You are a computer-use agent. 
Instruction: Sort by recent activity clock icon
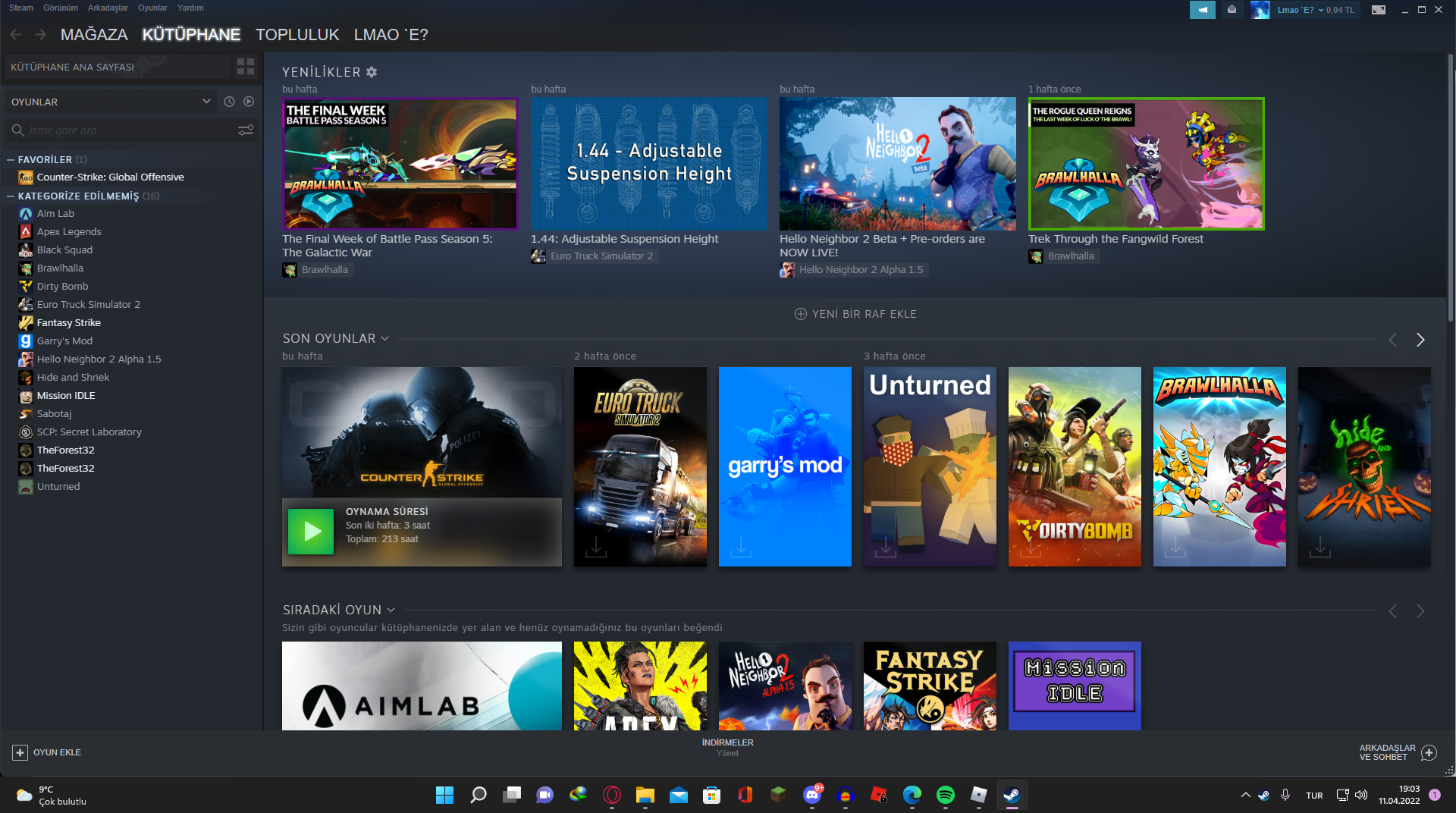click(x=229, y=102)
